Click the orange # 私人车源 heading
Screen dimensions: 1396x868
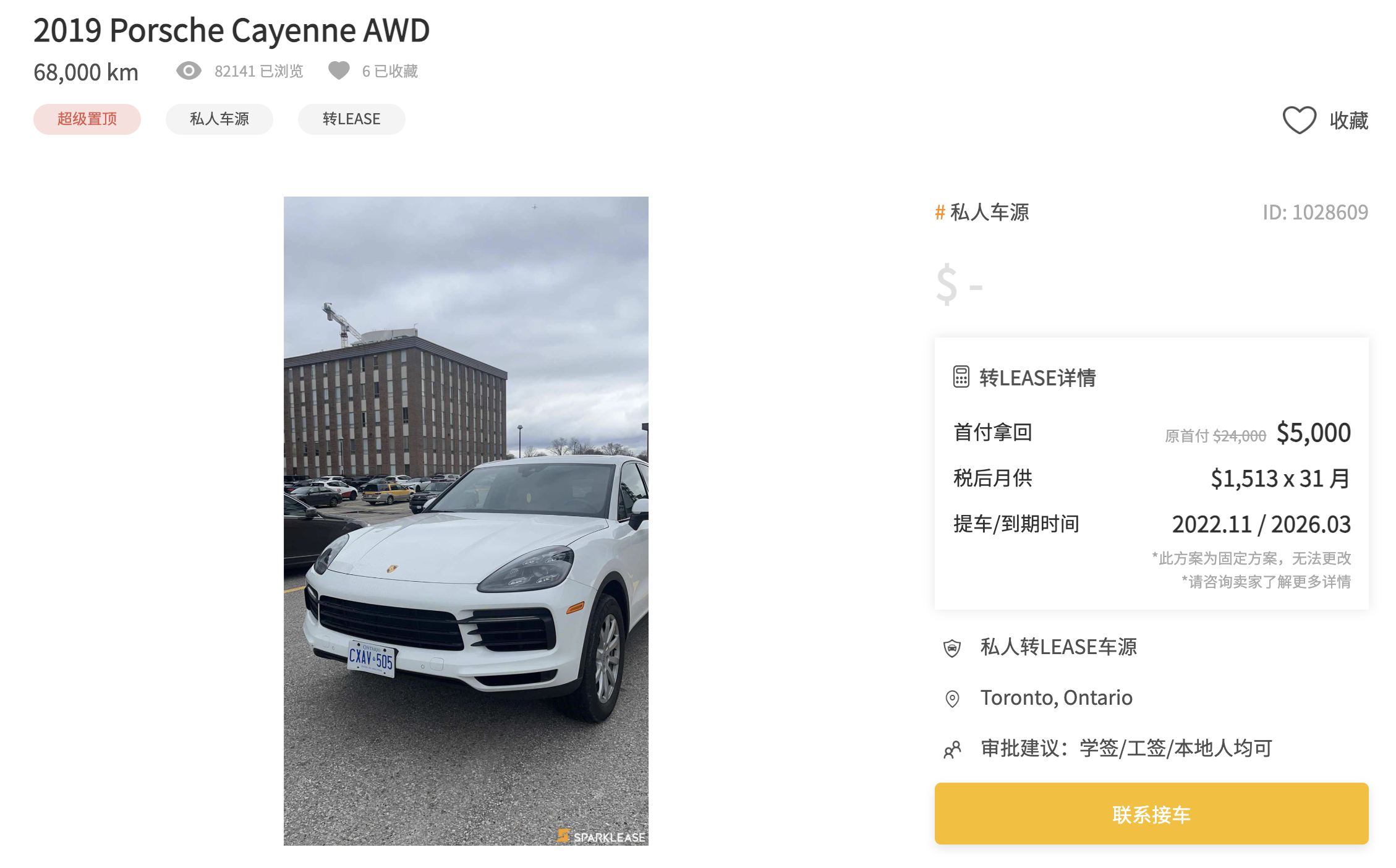(982, 212)
